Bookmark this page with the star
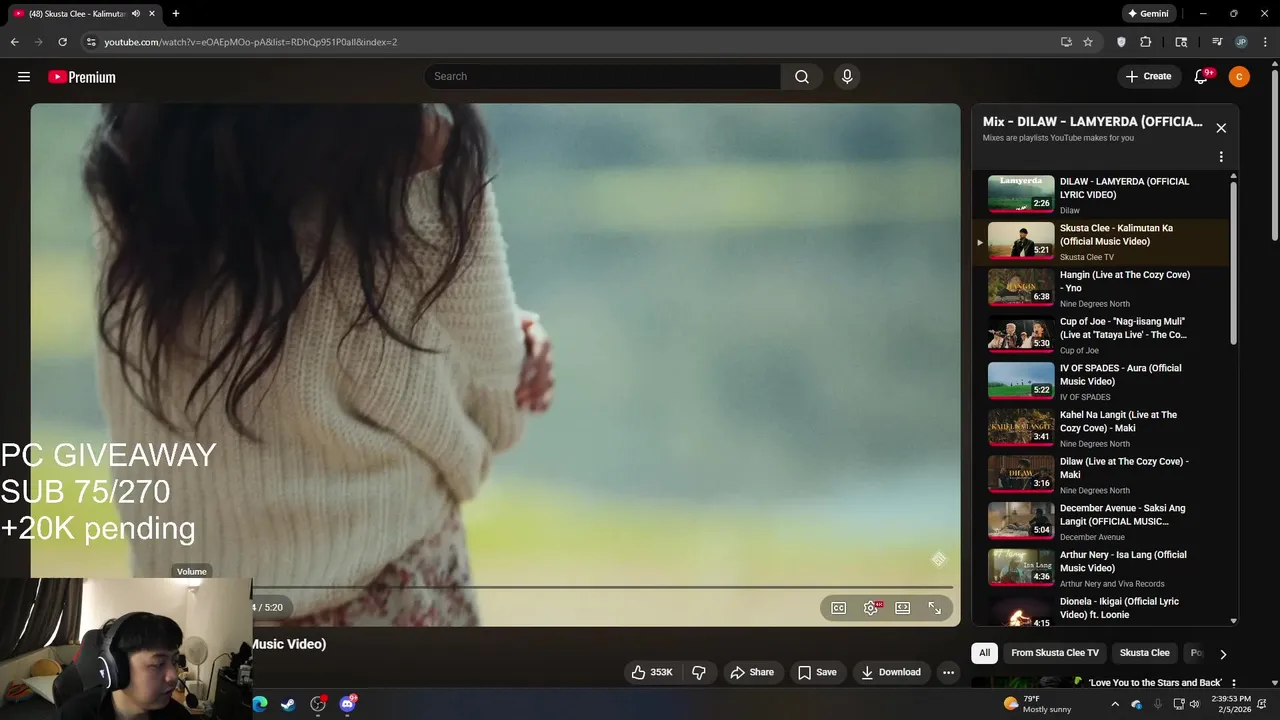 1088,42
